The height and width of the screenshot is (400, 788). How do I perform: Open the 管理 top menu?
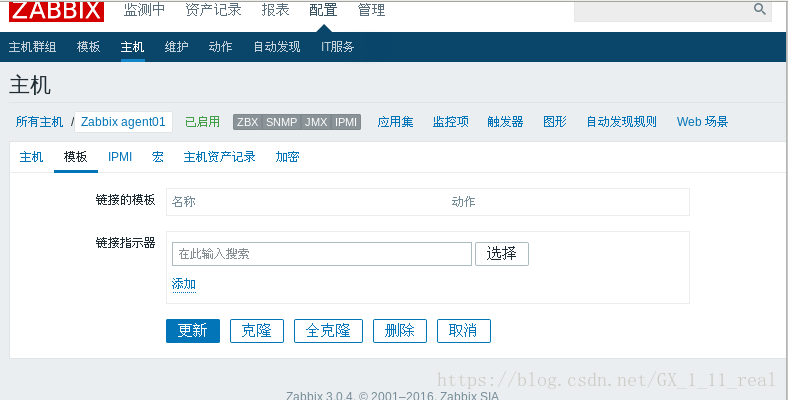[x=371, y=10]
